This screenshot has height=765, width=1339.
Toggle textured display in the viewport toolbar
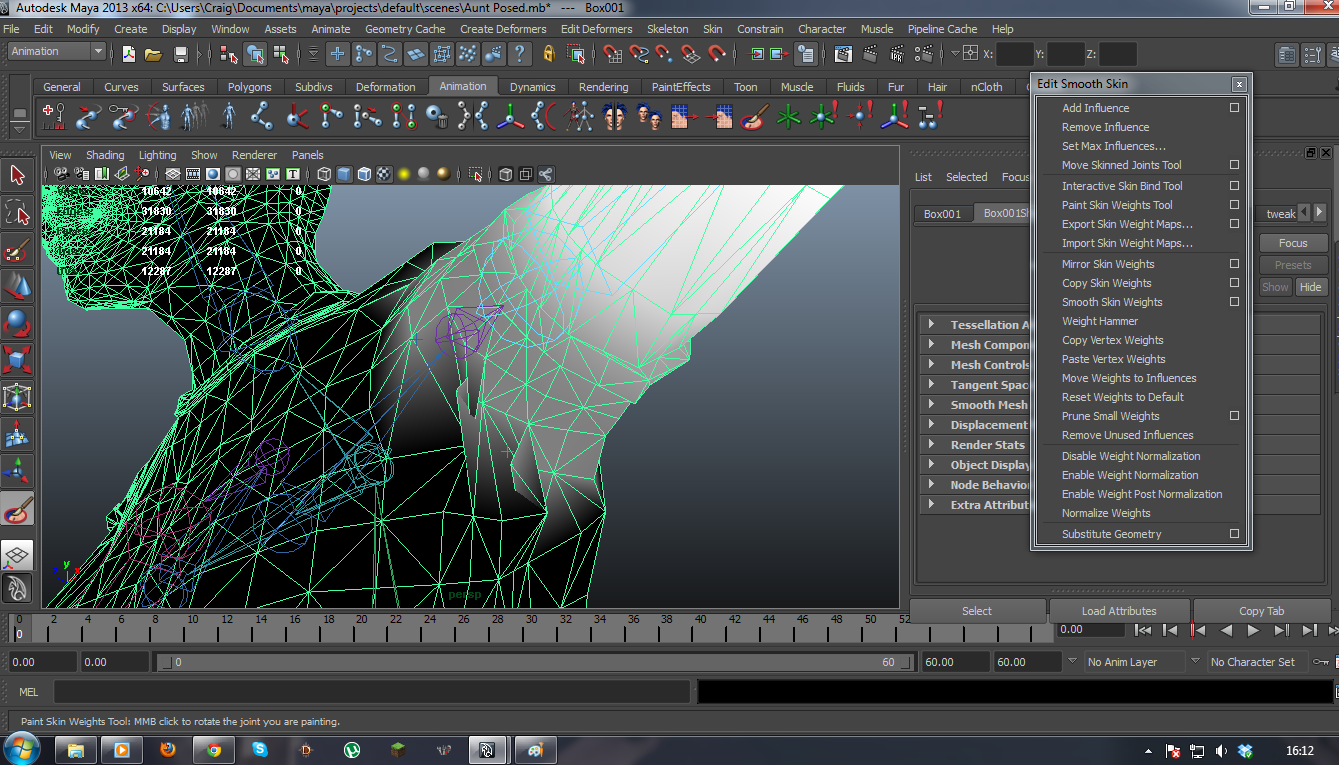click(383, 174)
